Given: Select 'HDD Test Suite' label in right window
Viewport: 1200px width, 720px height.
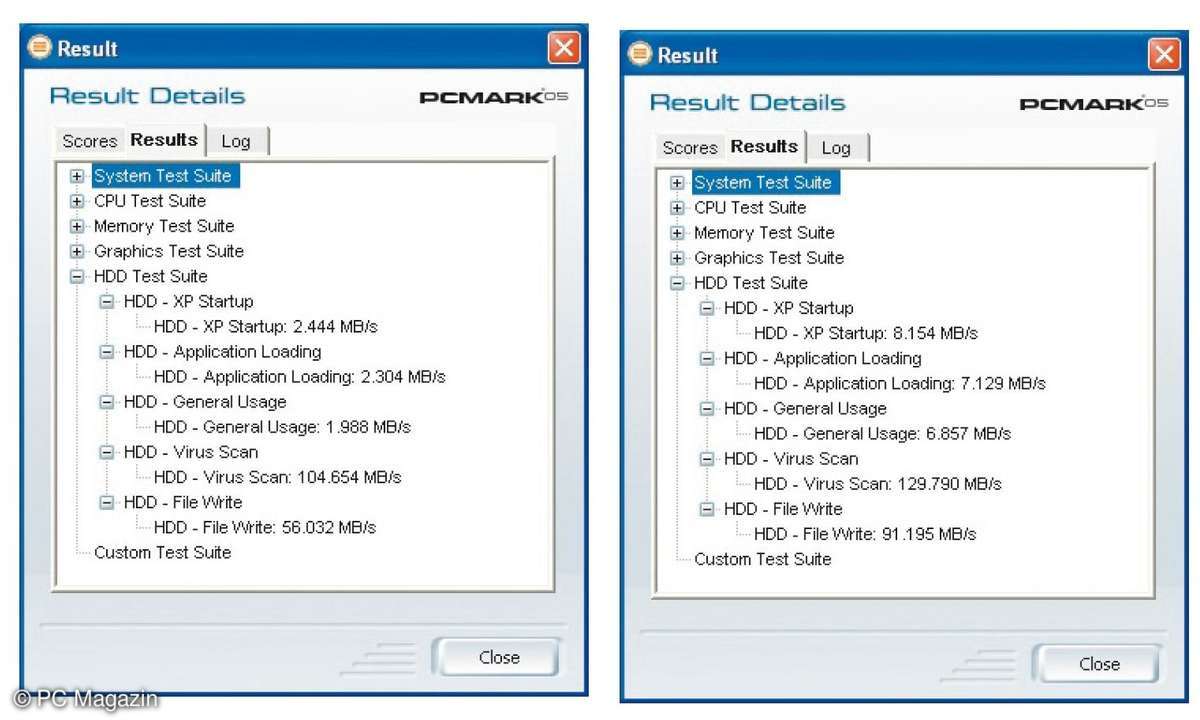Looking at the screenshot, I should [751, 283].
